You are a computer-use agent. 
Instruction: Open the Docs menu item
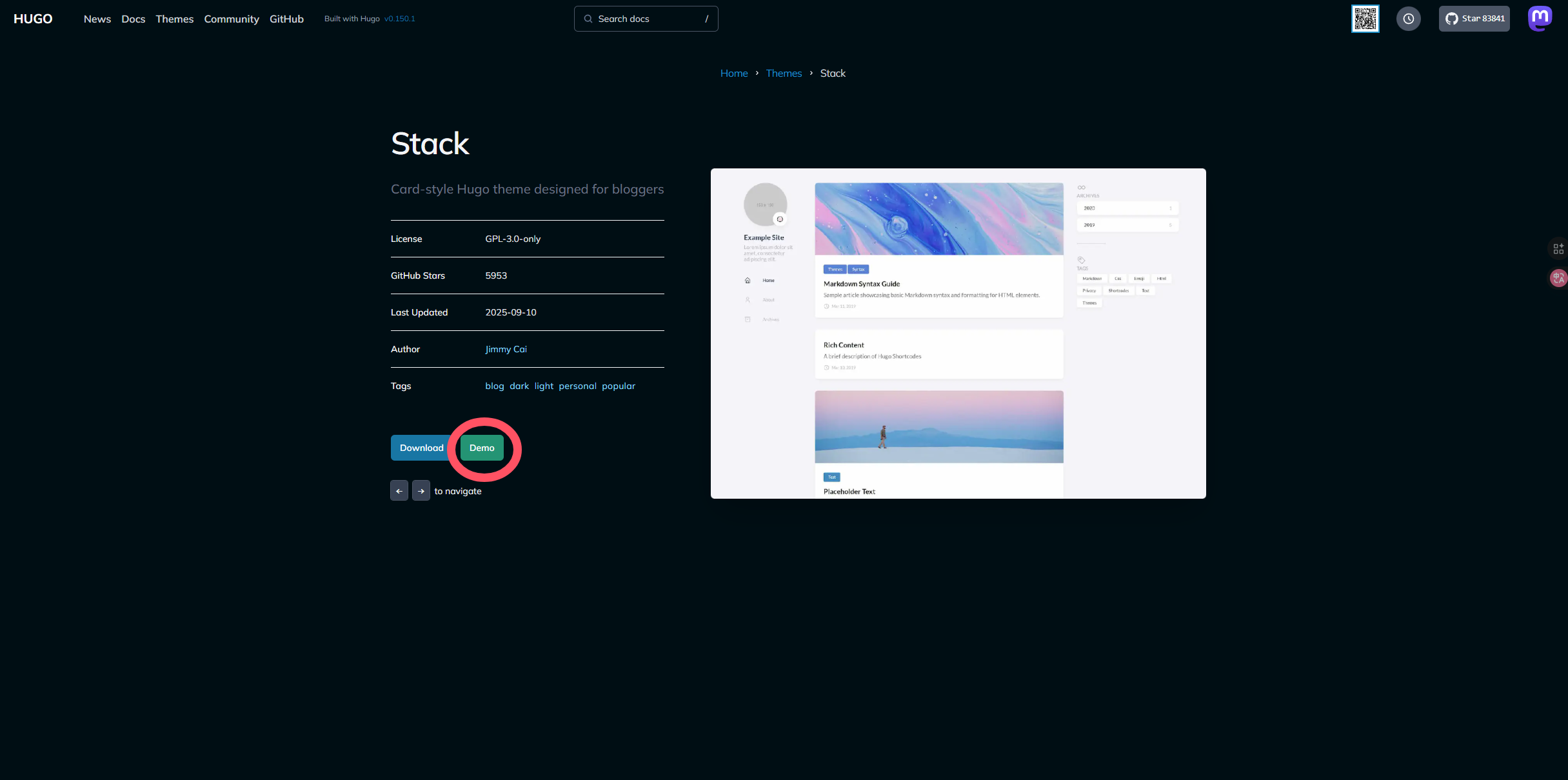(x=133, y=19)
